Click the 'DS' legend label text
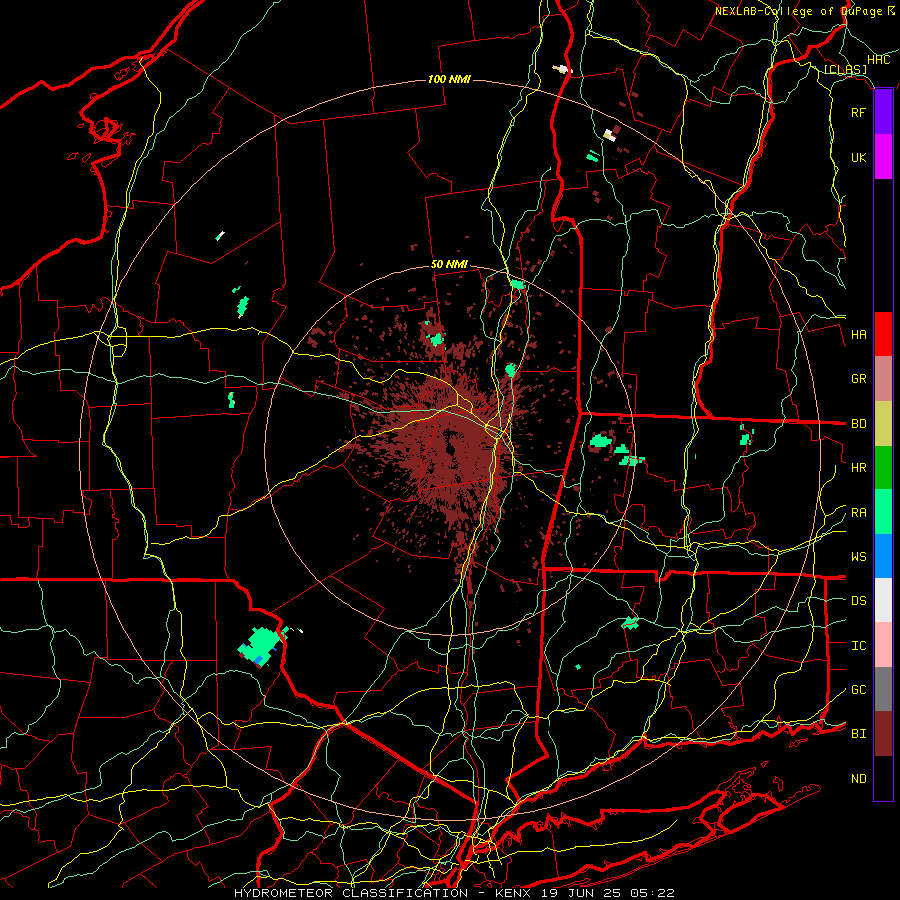900x900 pixels. (x=858, y=601)
